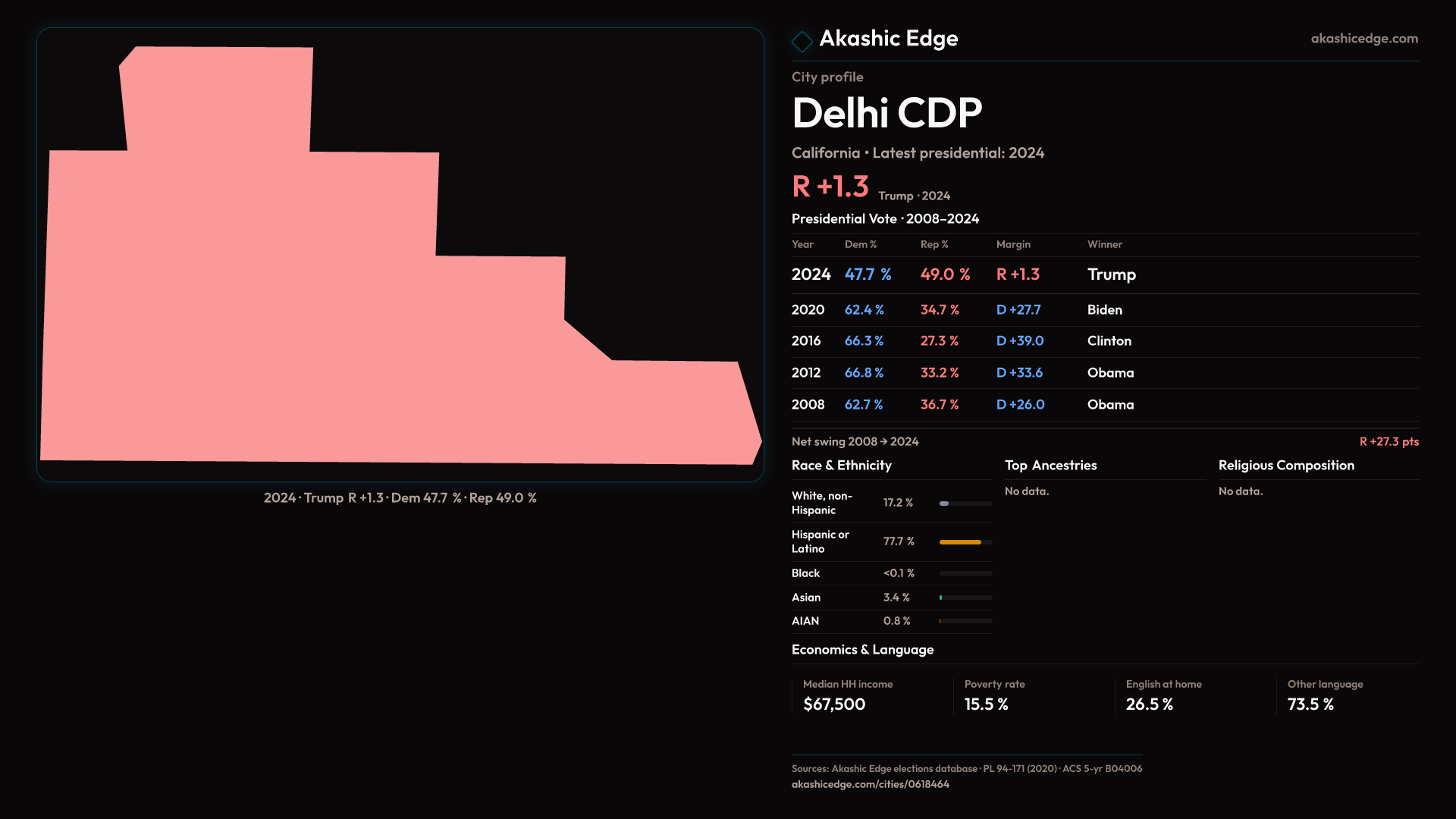Click the Asian percentage bar

point(965,598)
